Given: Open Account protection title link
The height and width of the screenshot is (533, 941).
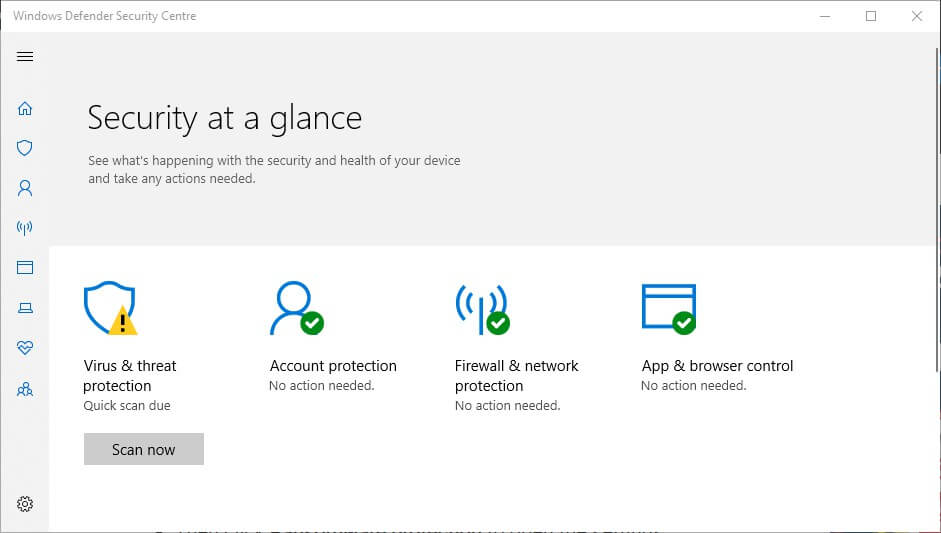Looking at the screenshot, I should point(333,366).
